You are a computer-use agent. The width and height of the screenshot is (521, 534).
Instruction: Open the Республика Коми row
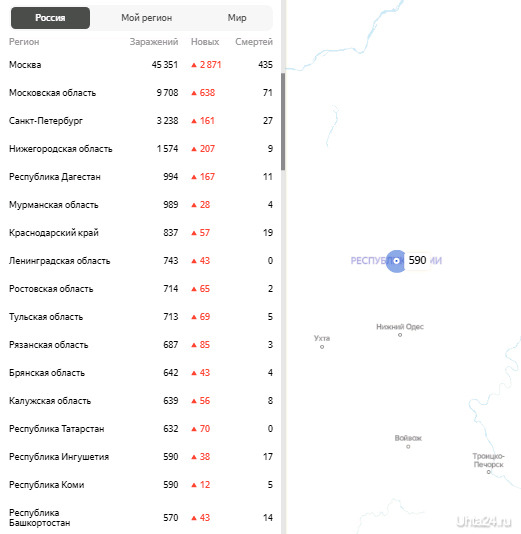141,485
